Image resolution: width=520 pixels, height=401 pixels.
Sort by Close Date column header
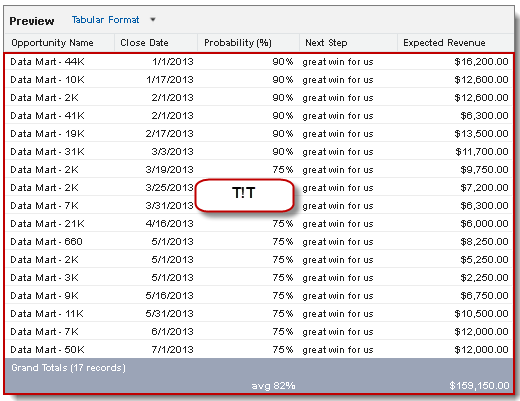[144, 43]
